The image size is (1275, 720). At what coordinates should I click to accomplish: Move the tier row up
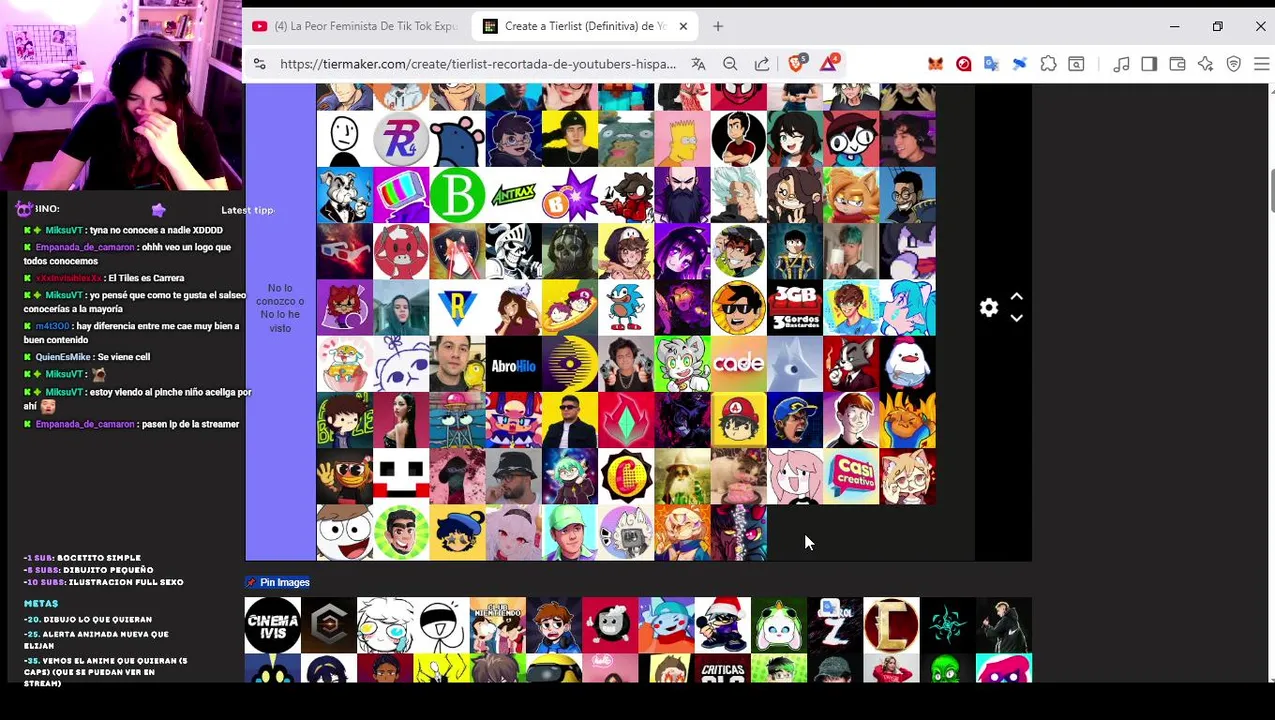[x=1016, y=297]
